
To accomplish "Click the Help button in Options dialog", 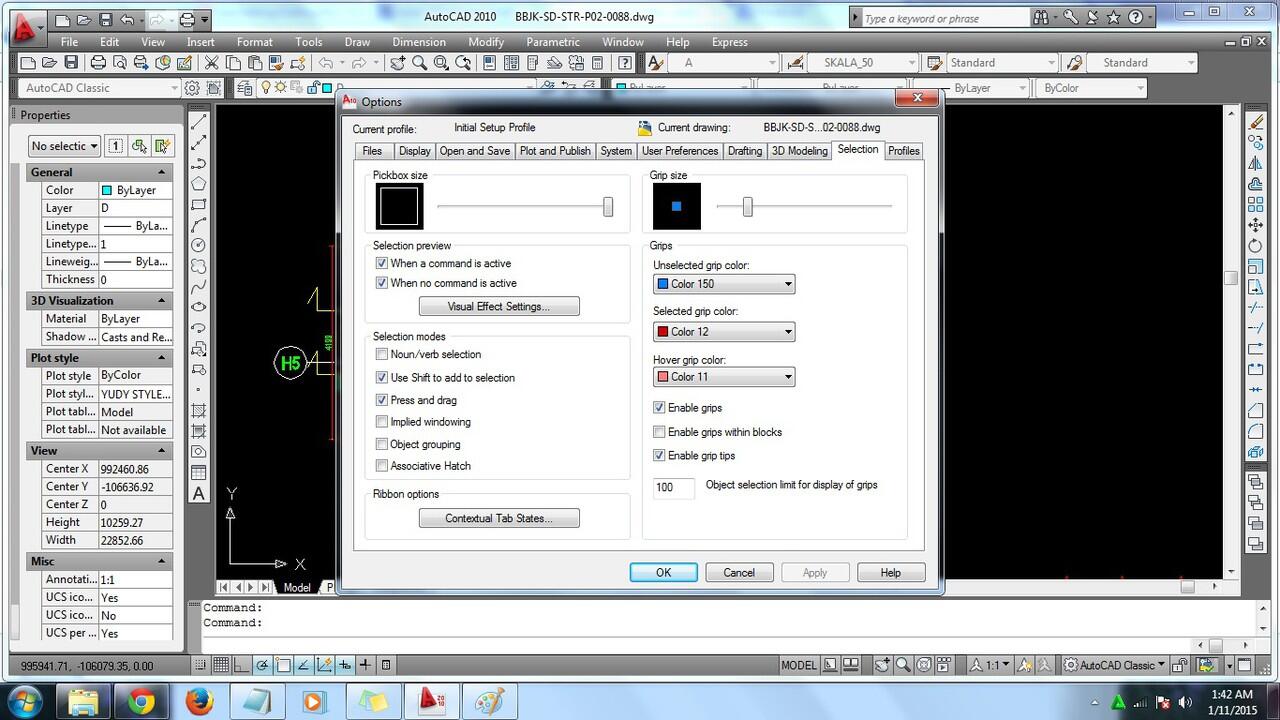I will (x=891, y=572).
